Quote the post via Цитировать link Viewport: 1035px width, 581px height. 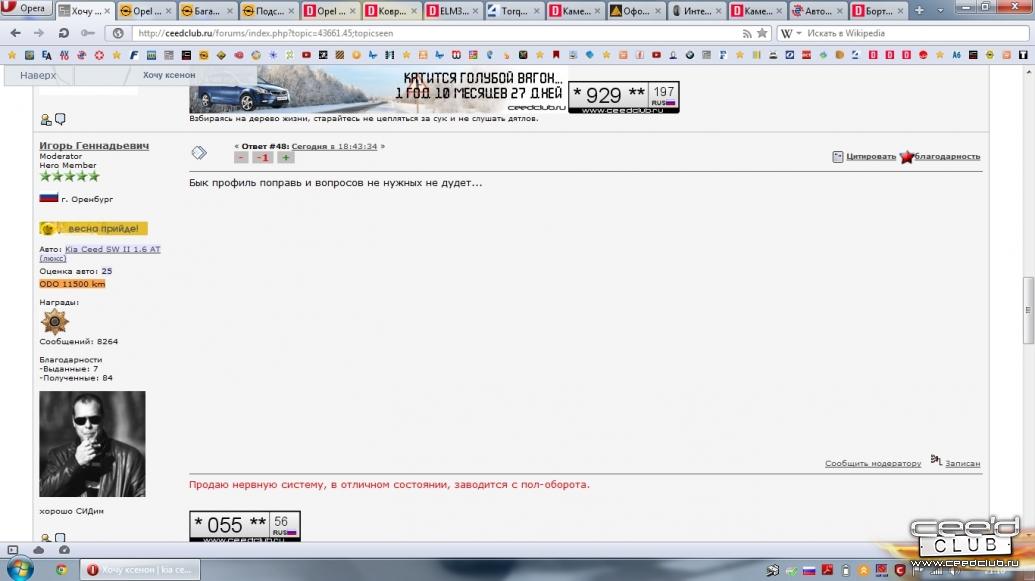(871, 156)
